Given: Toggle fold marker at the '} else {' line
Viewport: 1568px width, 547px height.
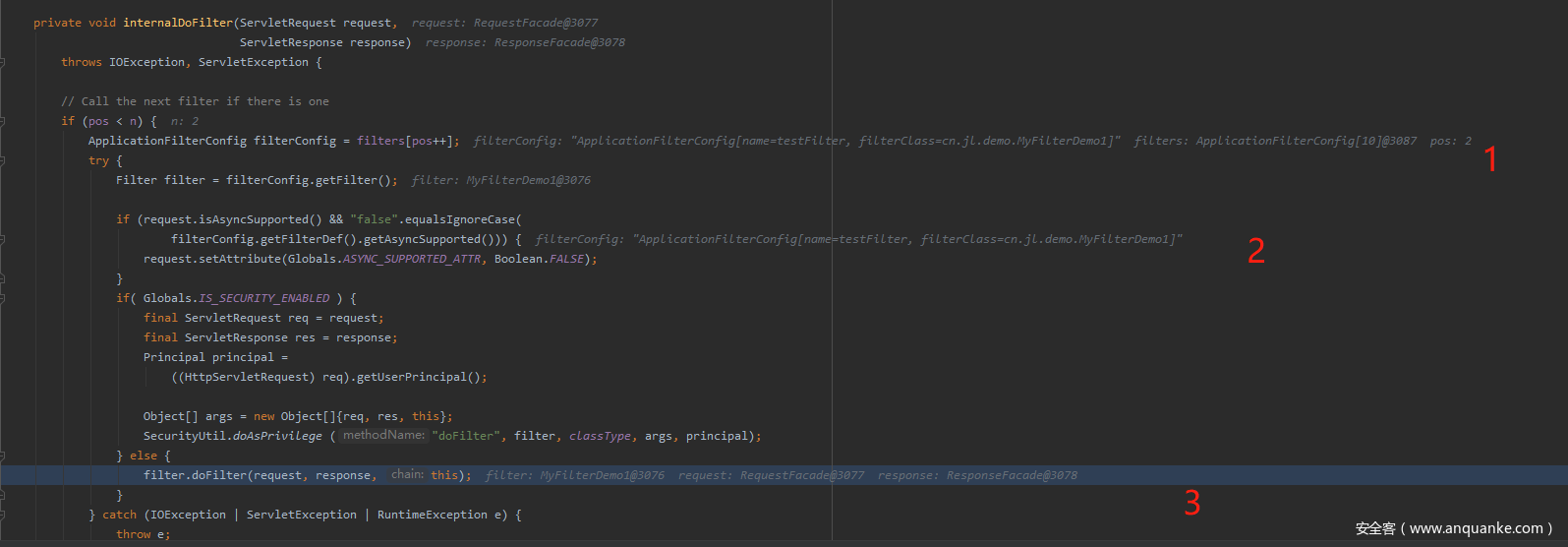Looking at the screenshot, I should click(3, 456).
